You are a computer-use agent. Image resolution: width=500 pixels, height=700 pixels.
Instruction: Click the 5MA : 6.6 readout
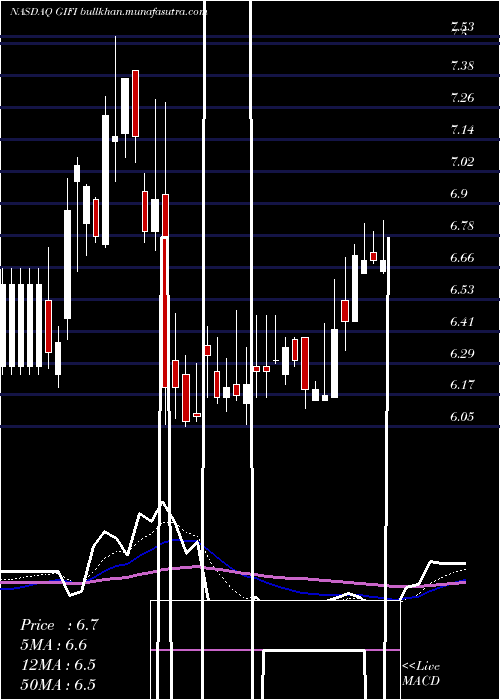click(54, 645)
